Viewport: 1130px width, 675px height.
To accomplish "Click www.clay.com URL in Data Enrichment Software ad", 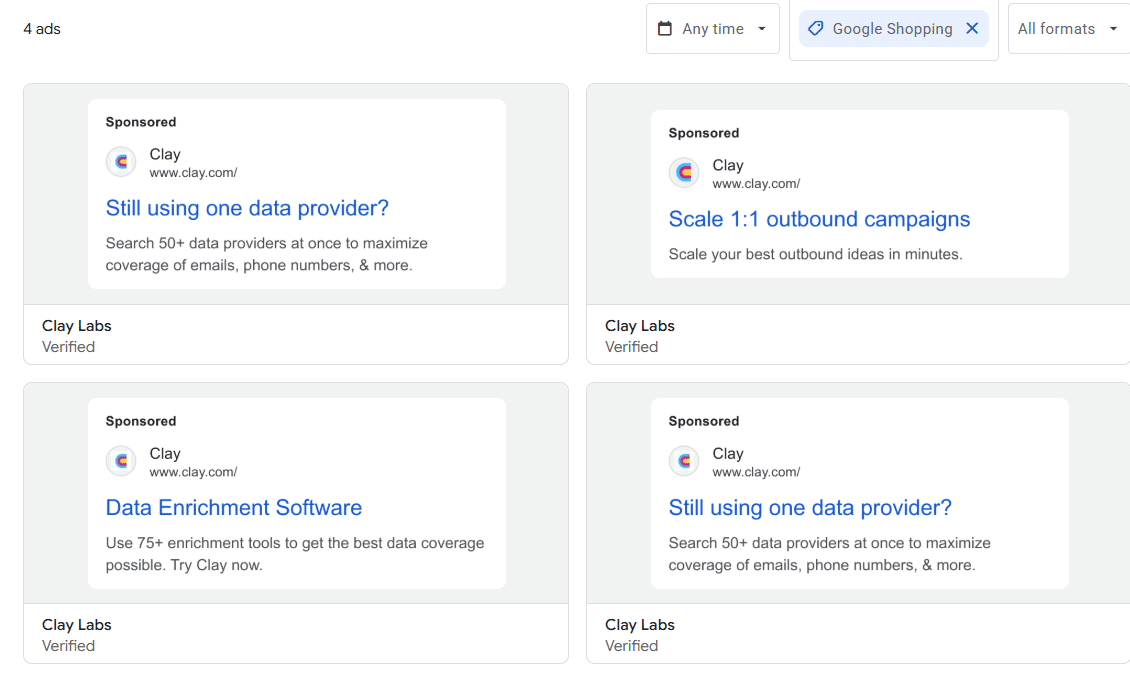I will 193,472.
